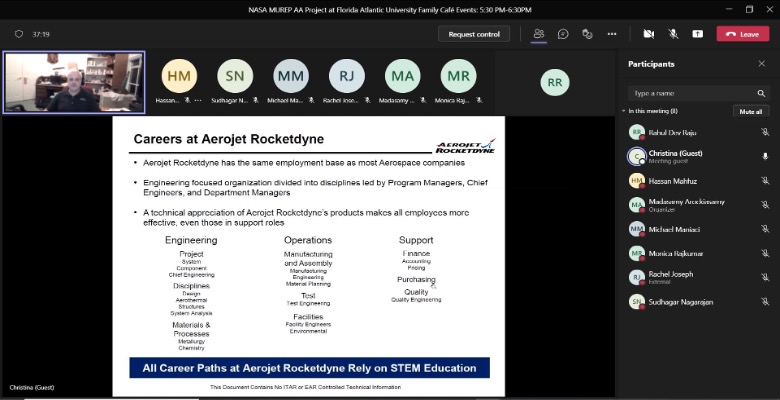Open options ellipsis on Hassan's tile

coord(198,101)
